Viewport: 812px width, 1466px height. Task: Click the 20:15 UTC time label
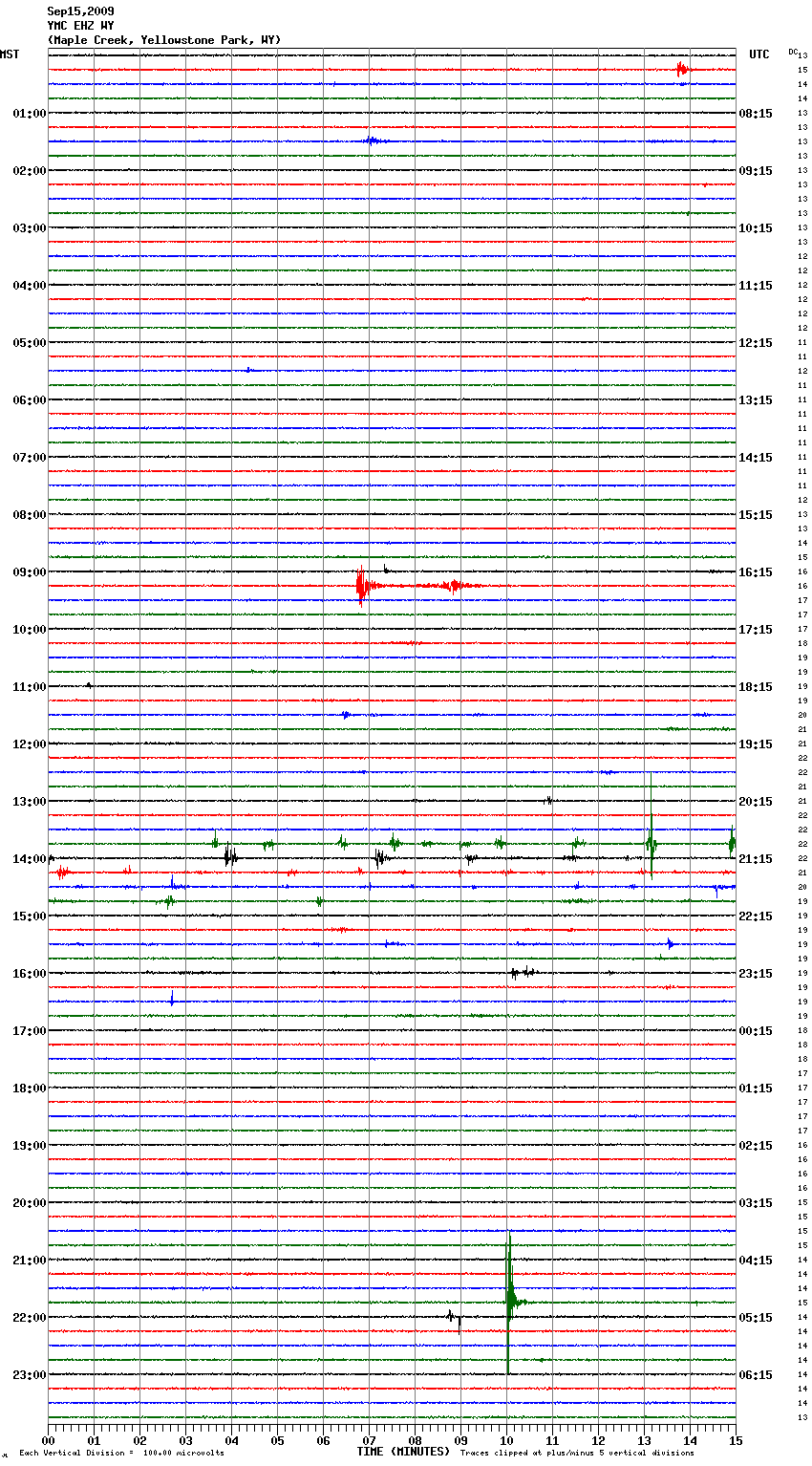point(756,802)
